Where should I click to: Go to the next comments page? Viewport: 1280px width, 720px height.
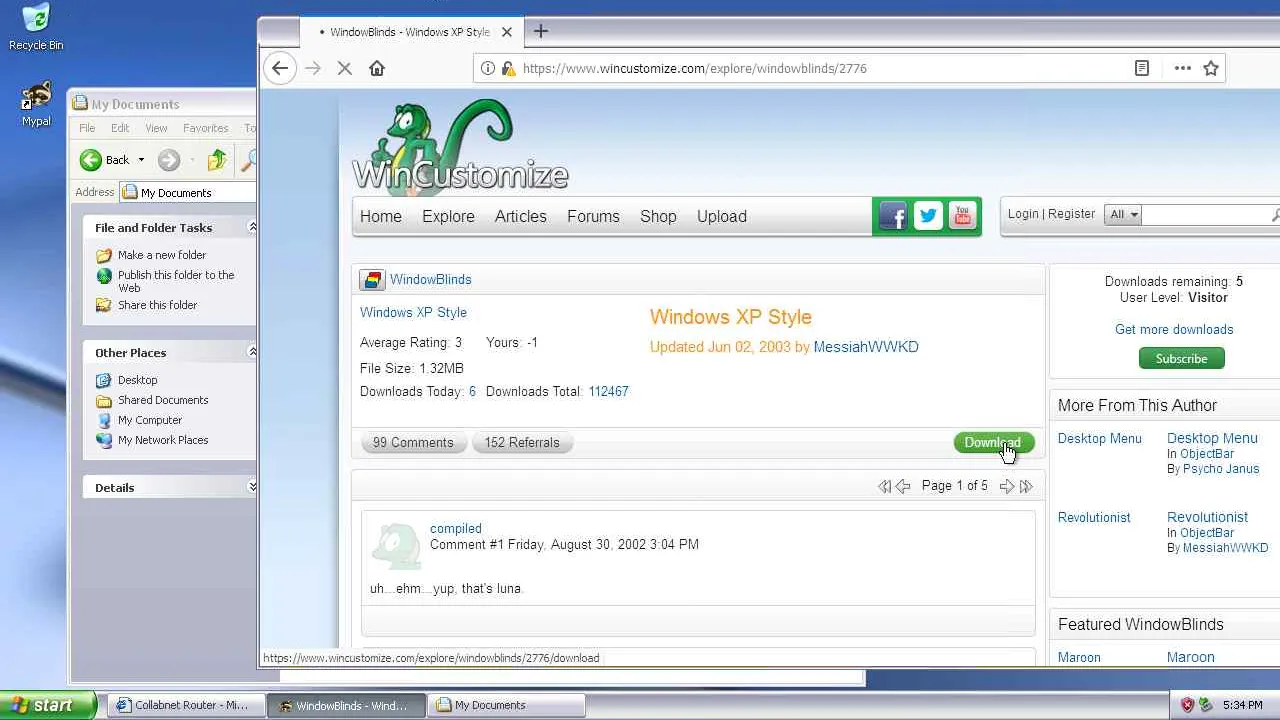1007,486
